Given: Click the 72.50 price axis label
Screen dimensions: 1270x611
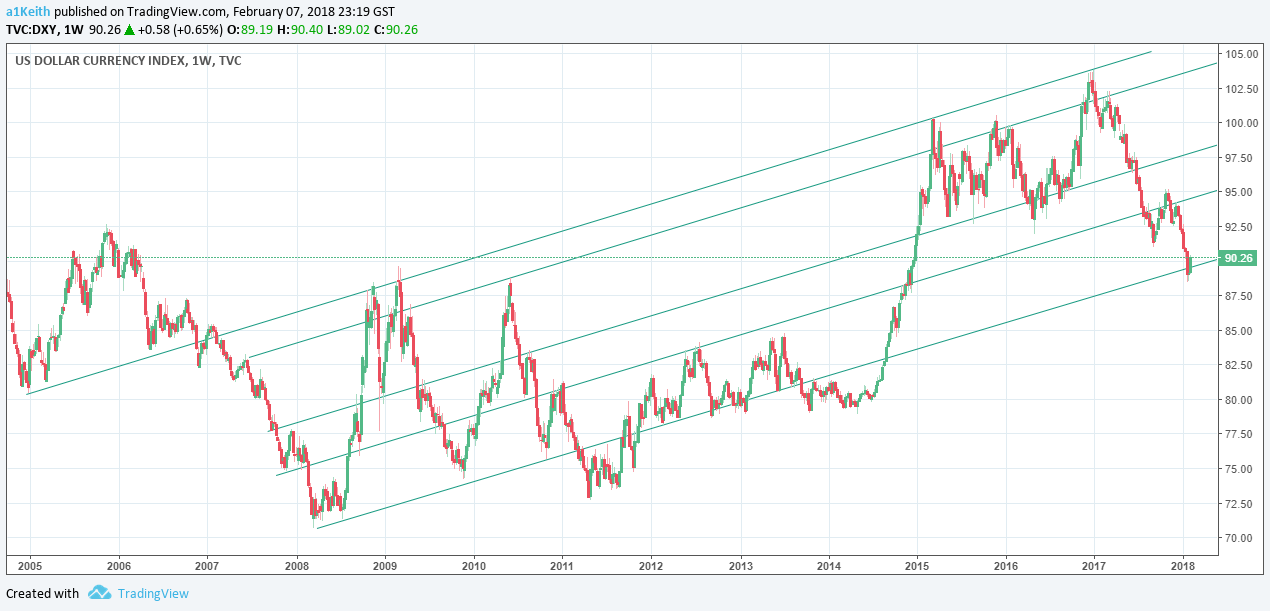Looking at the screenshot, I should coord(1238,504).
